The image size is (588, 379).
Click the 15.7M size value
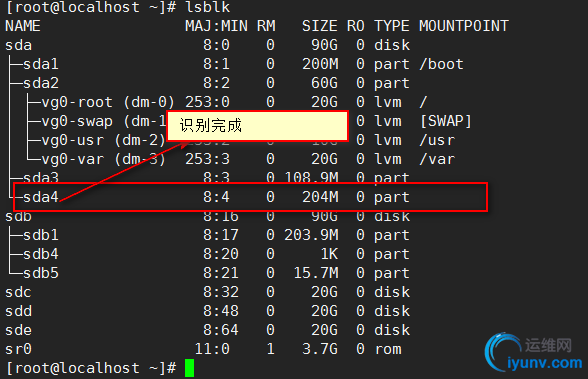point(316,273)
